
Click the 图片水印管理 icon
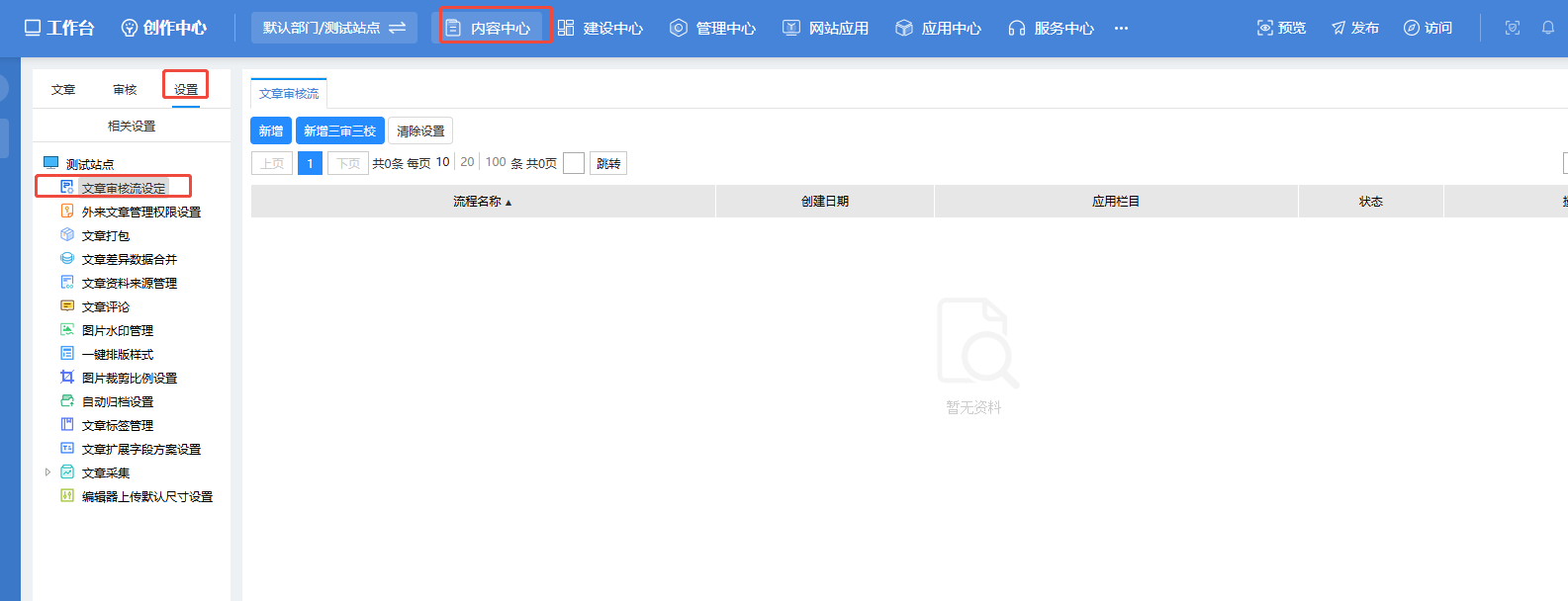pyautogui.click(x=67, y=329)
